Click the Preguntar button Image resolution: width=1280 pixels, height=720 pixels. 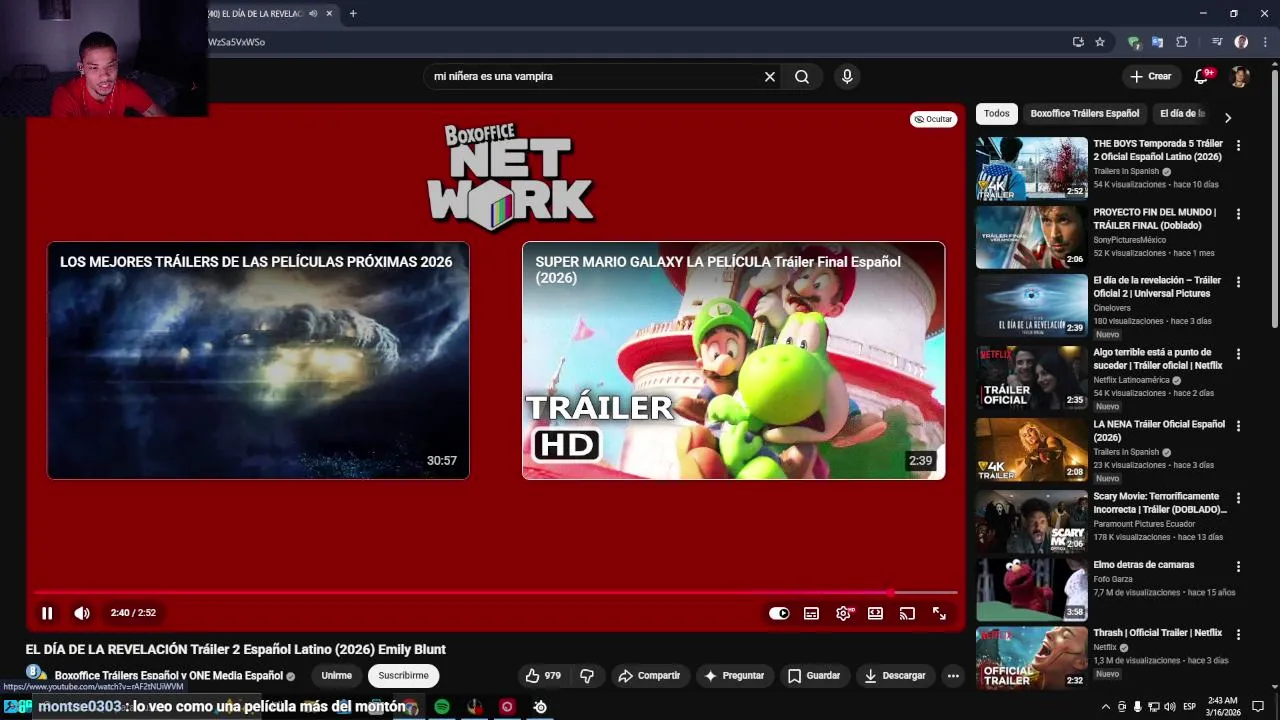(x=734, y=676)
